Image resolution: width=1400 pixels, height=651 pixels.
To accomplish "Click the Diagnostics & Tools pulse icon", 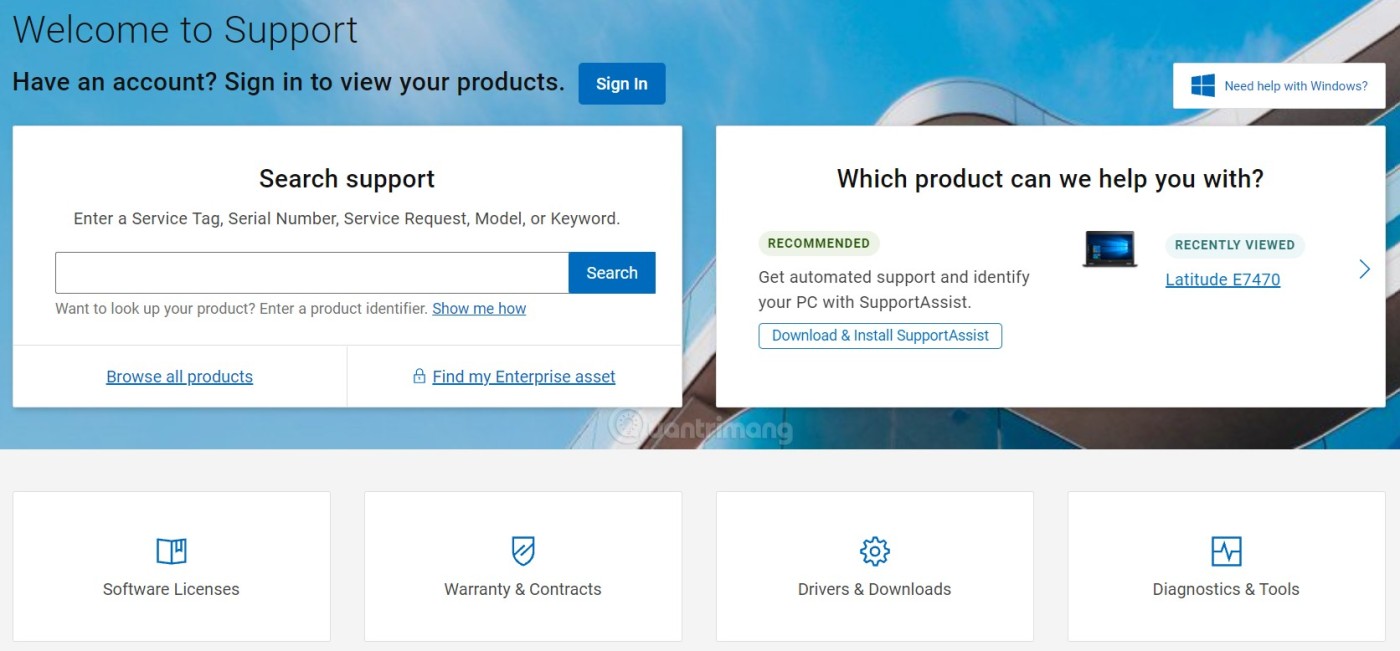I will click(x=1226, y=551).
